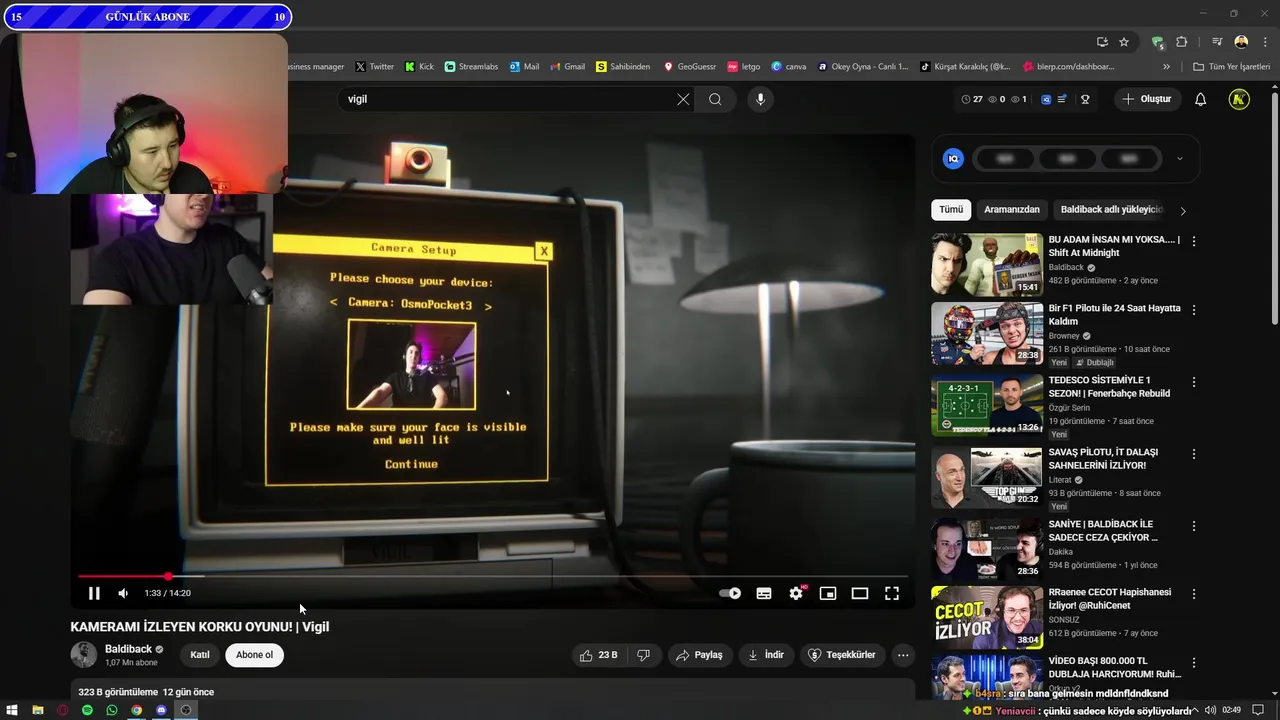Open options for Shift At Midnight video
Viewport: 1280px width, 720px height.
click(x=1193, y=241)
